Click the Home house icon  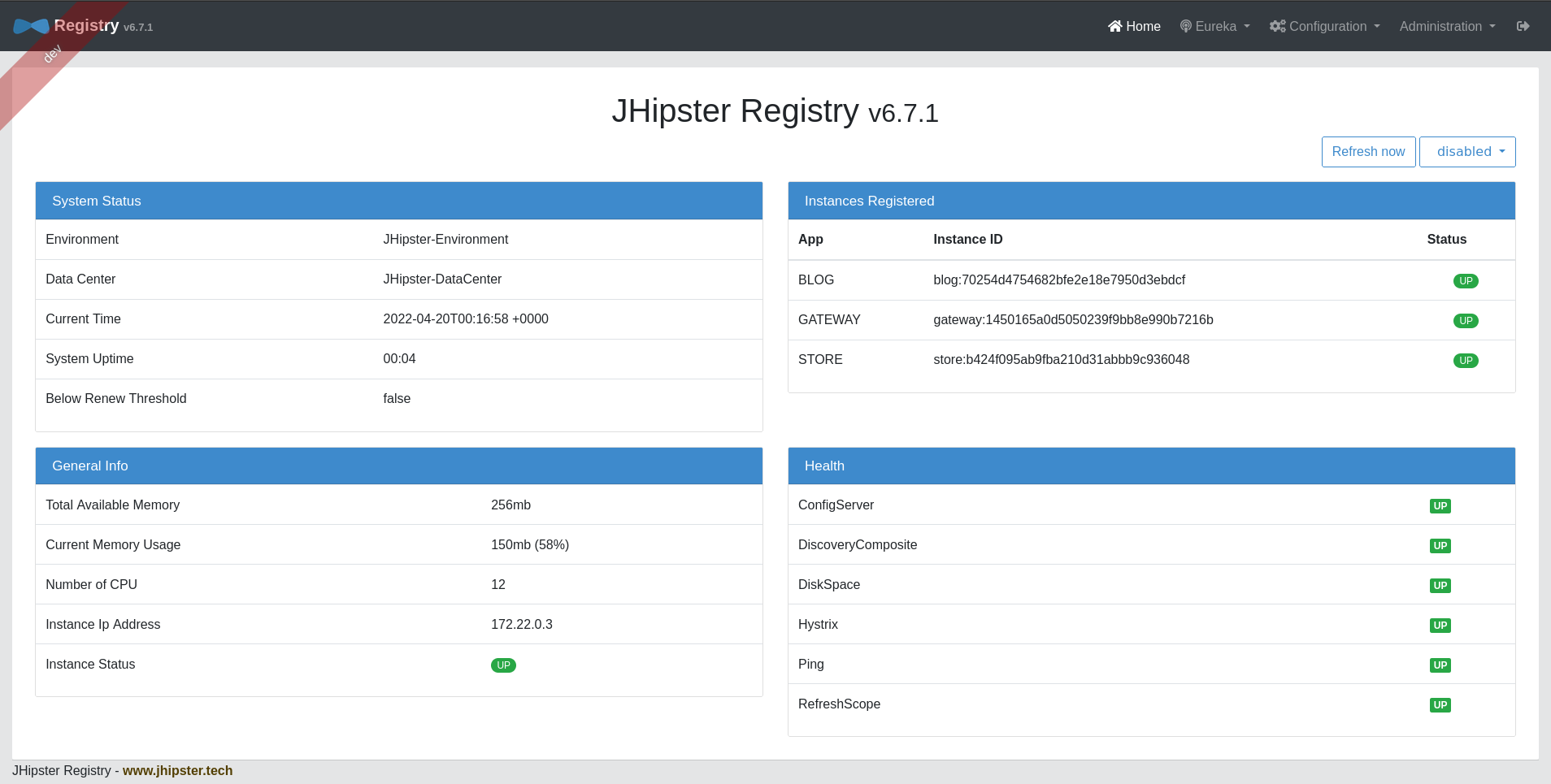(x=1114, y=27)
